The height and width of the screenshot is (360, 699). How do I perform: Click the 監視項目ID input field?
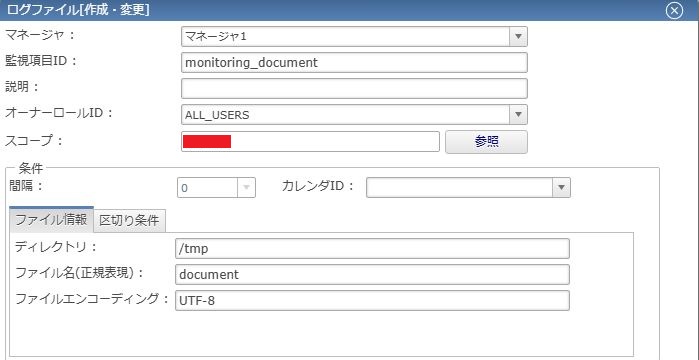point(354,62)
